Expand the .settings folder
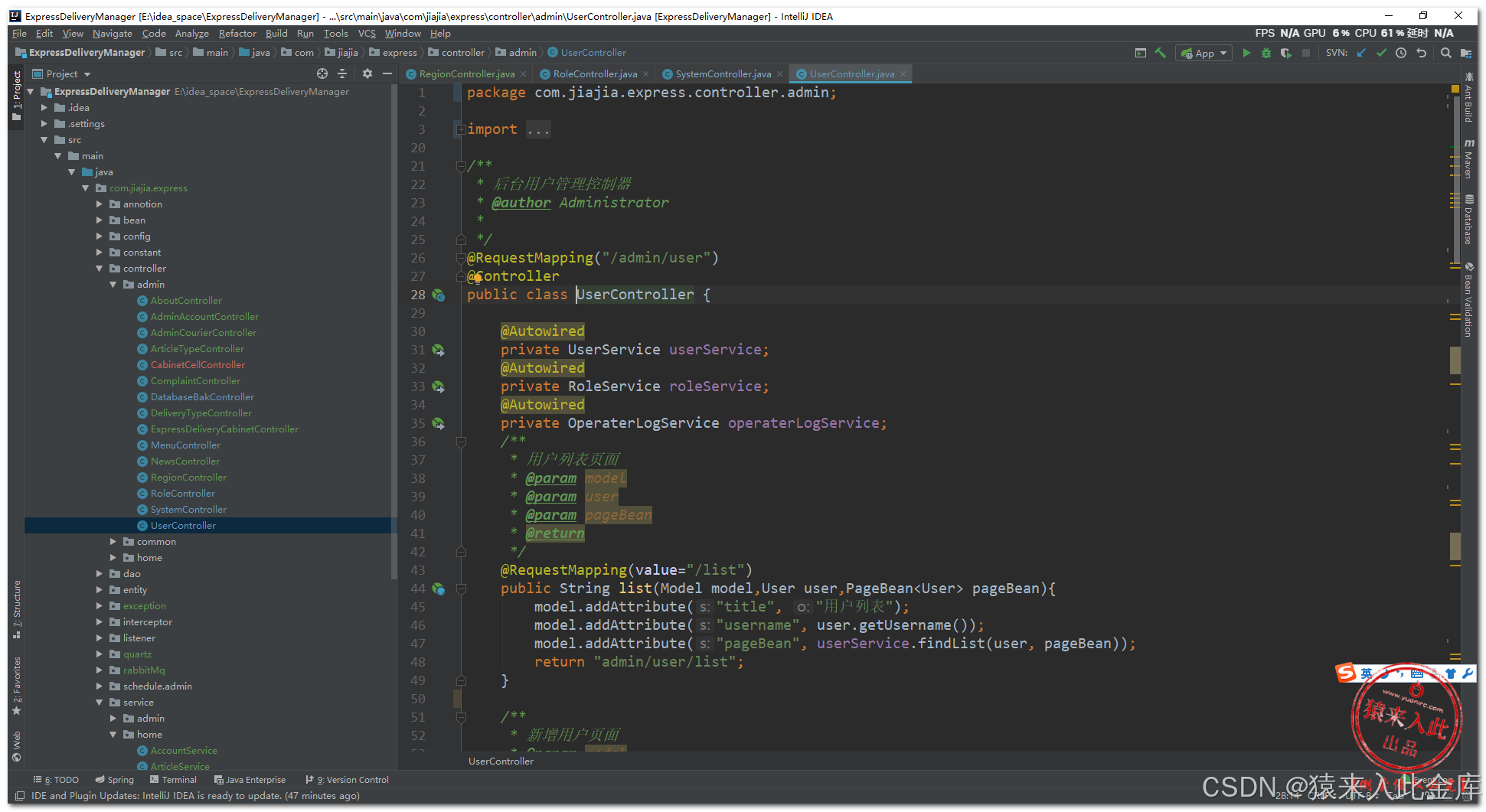Screen dimensions: 1486x812 (x=44, y=124)
